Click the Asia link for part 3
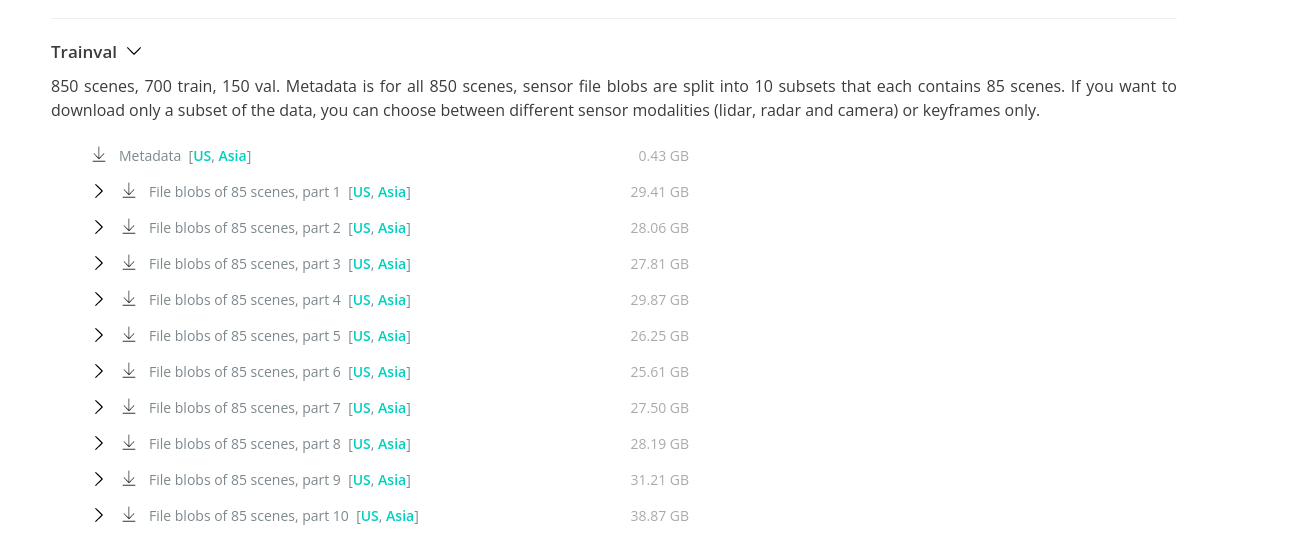 point(392,264)
